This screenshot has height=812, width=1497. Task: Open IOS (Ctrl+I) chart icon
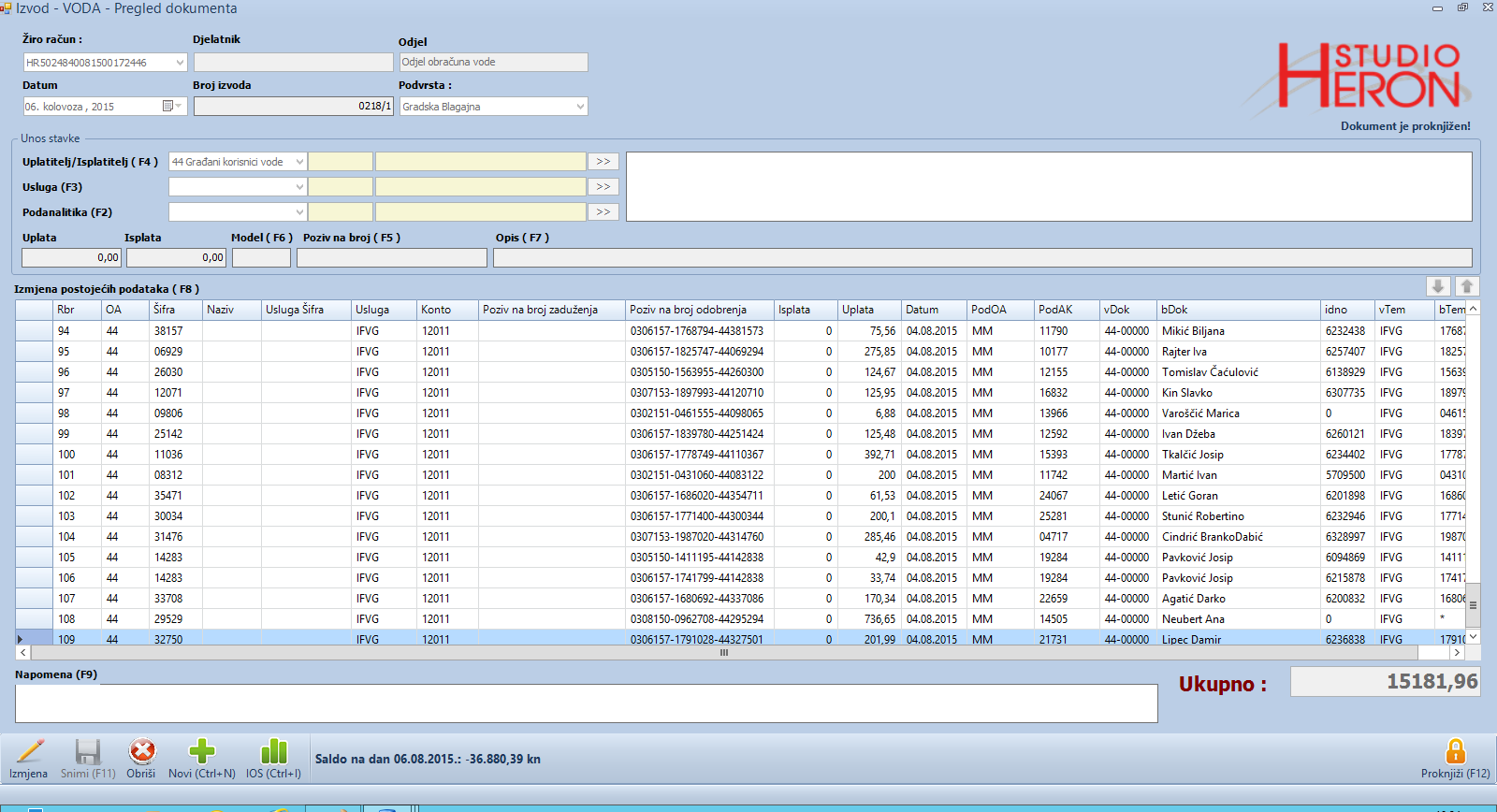point(274,751)
